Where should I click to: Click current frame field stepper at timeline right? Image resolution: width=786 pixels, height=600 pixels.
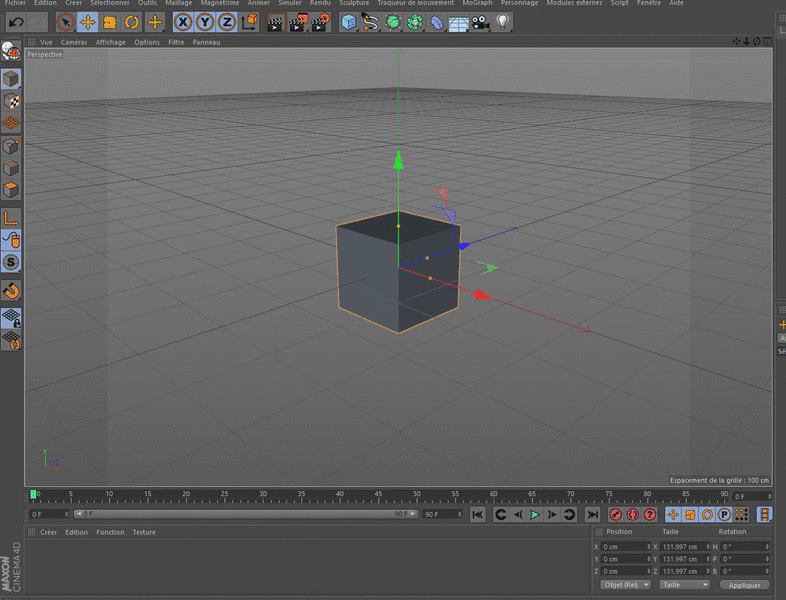click(769, 496)
